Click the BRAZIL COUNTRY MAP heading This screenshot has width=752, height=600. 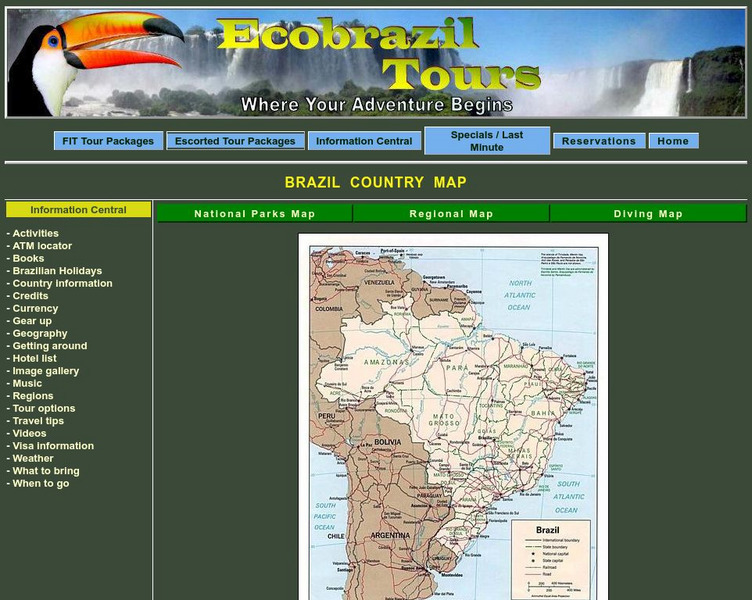376,182
